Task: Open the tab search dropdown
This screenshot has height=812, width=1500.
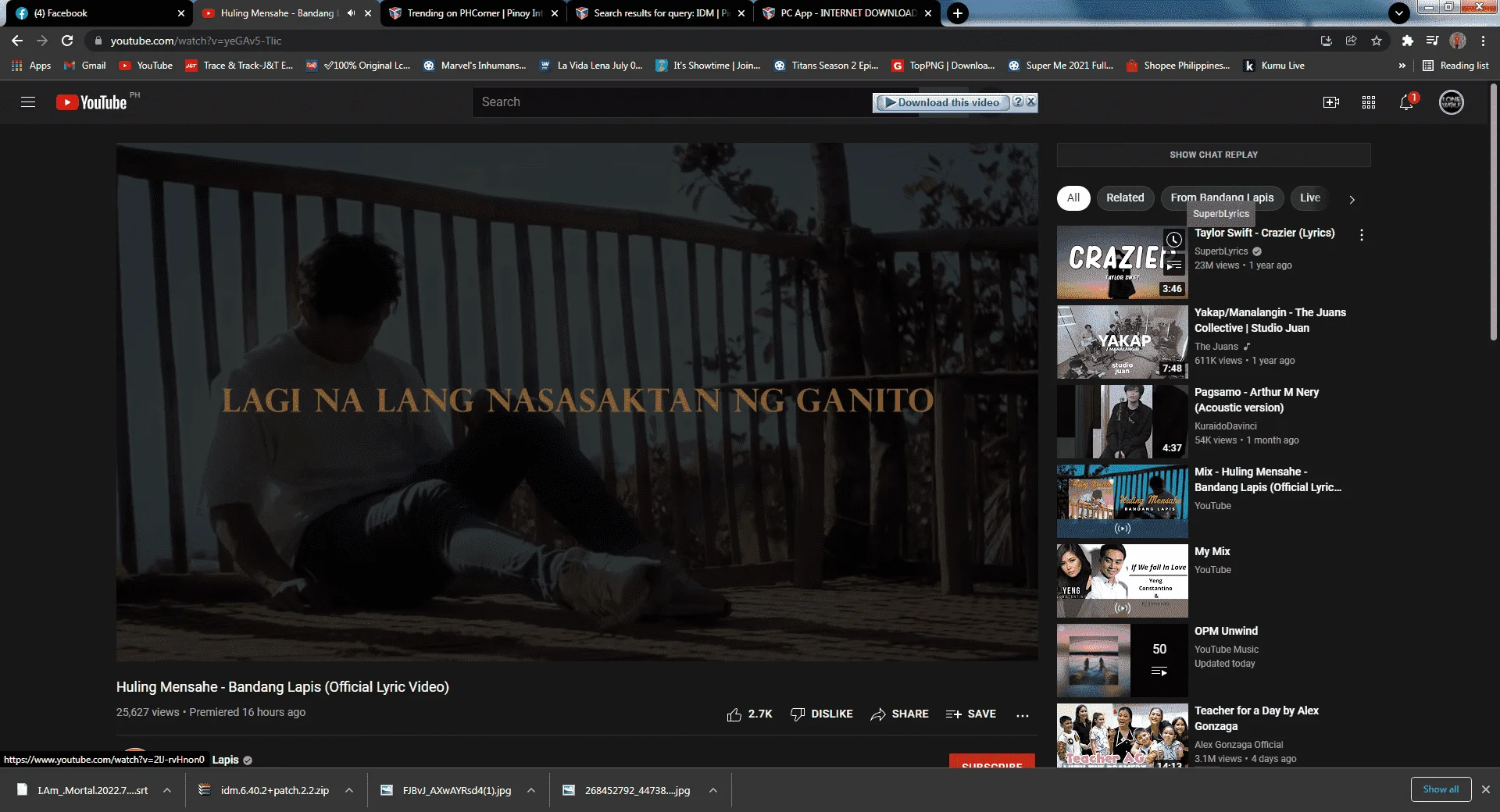Action: tap(1399, 13)
